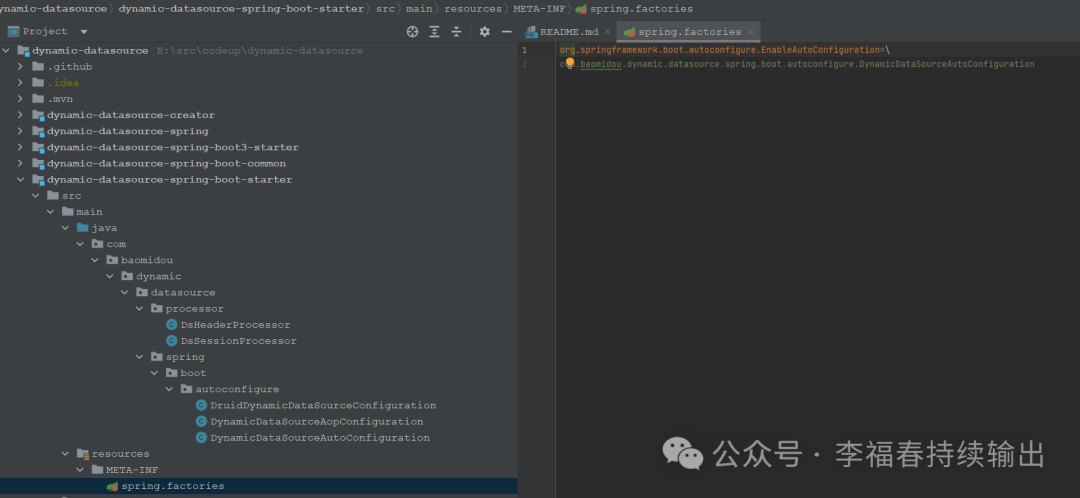Open Project panel settings gear
The height and width of the screenshot is (498, 1080).
coord(485,32)
